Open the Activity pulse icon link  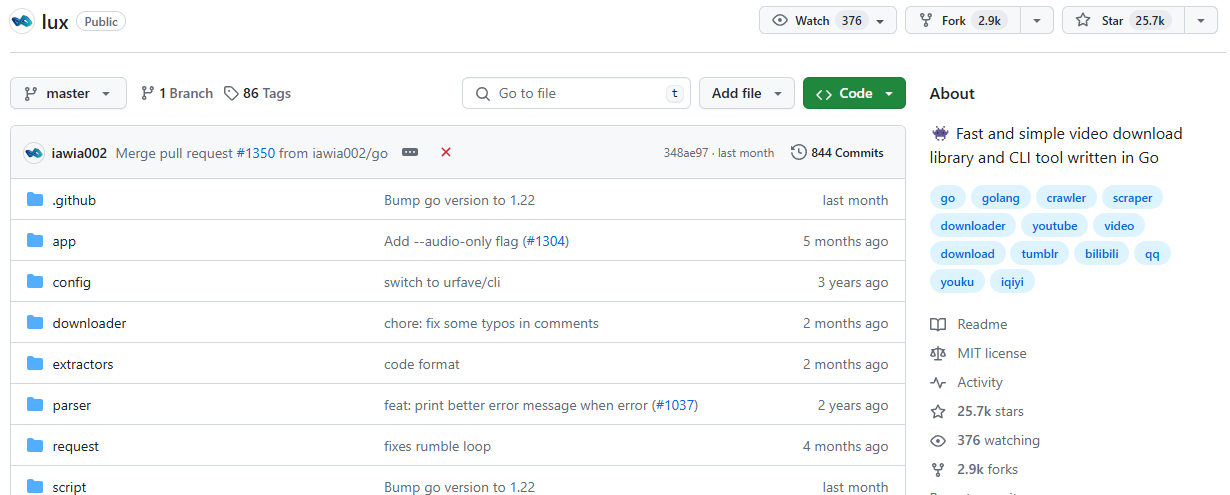[x=938, y=382]
